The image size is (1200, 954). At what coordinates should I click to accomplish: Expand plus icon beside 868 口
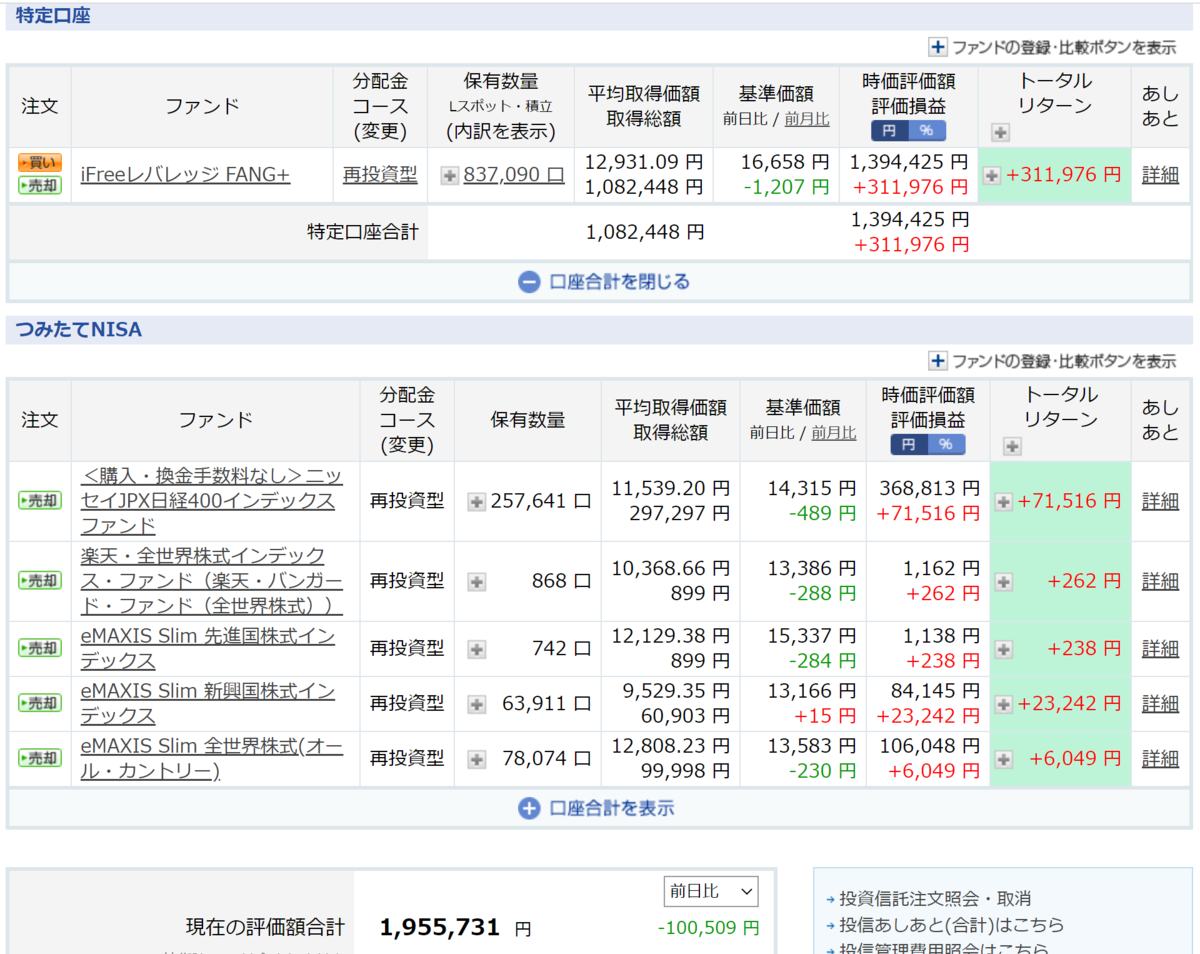[x=477, y=581]
